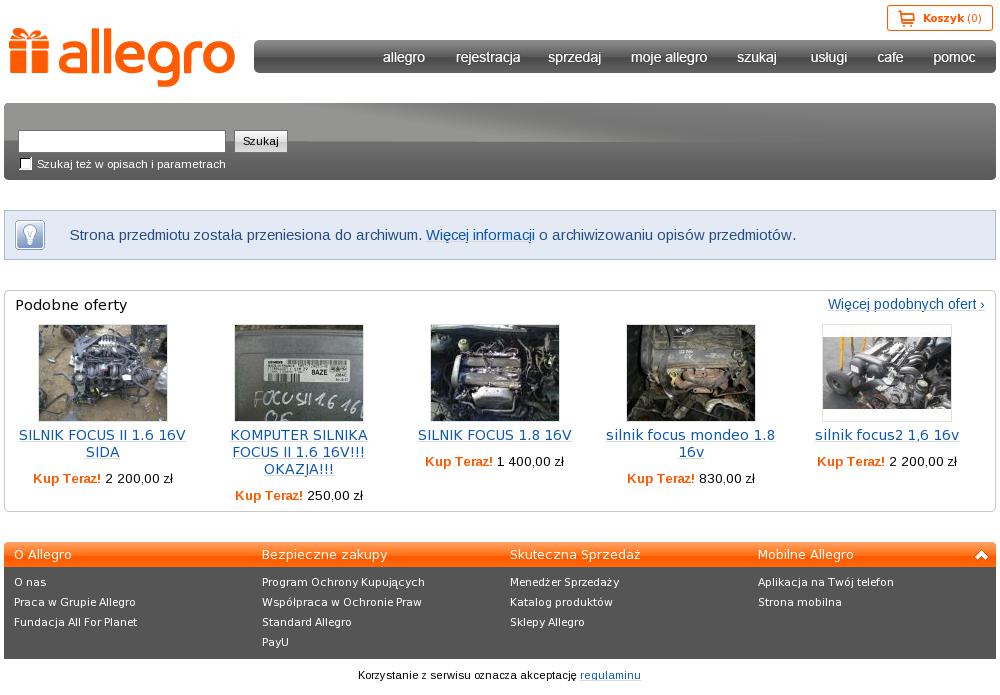Enable 'Szukaj też w opisach i parametrach' checkbox
1000x695 pixels.
tap(26, 164)
